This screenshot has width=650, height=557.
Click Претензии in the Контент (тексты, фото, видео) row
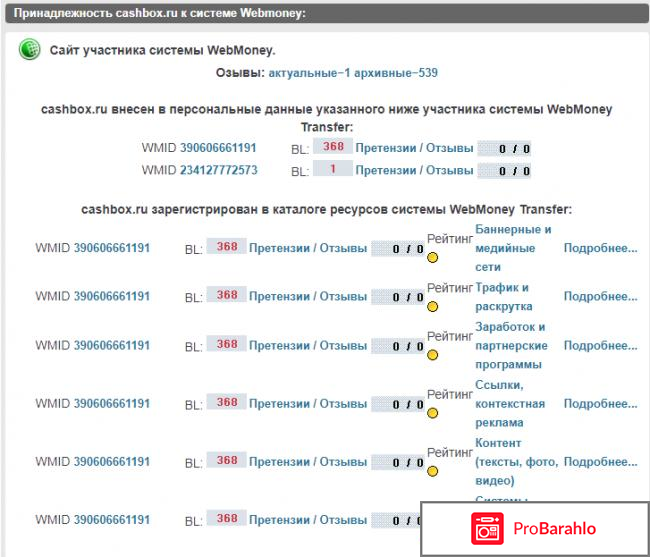pos(279,462)
